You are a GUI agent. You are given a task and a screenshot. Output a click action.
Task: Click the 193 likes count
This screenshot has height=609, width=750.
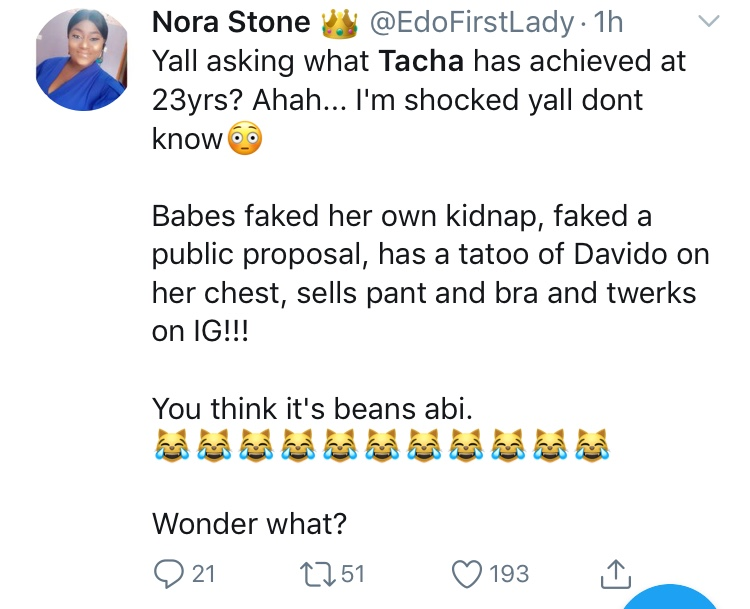coord(510,574)
